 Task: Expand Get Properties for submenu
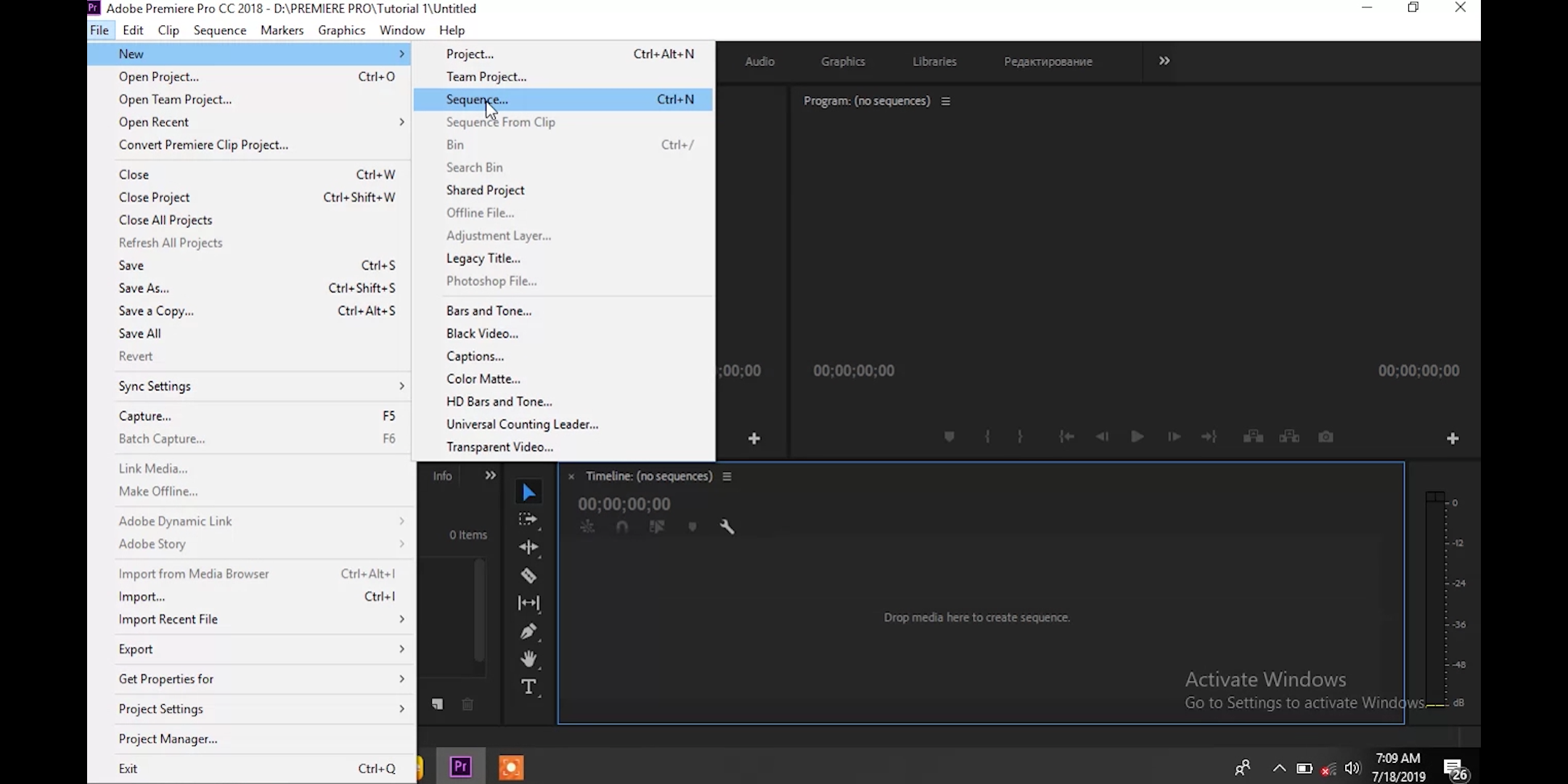click(x=250, y=679)
